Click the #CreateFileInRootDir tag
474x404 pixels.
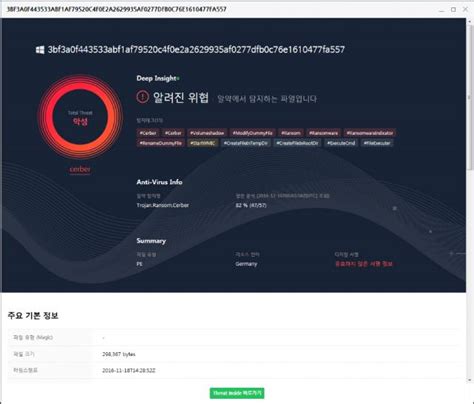pyautogui.click(x=297, y=143)
